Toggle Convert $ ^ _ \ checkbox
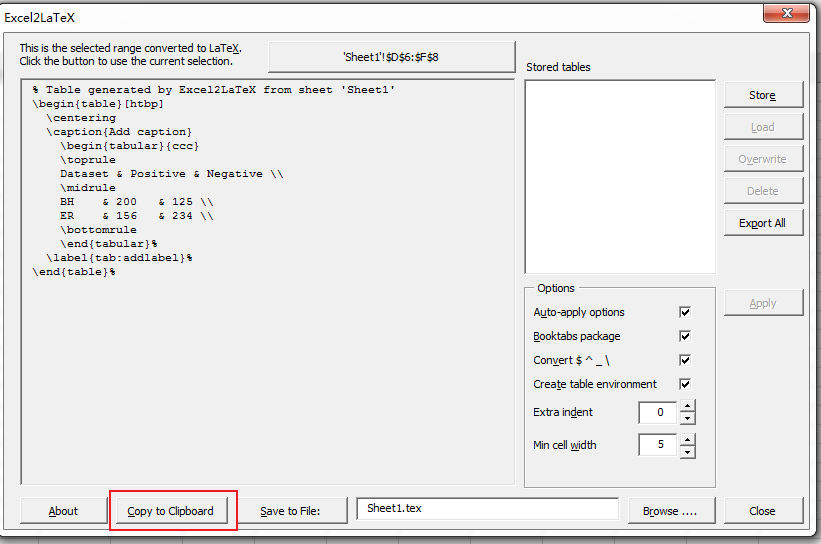Image resolution: width=821 pixels, height=544 pixels. pos(685,360)
